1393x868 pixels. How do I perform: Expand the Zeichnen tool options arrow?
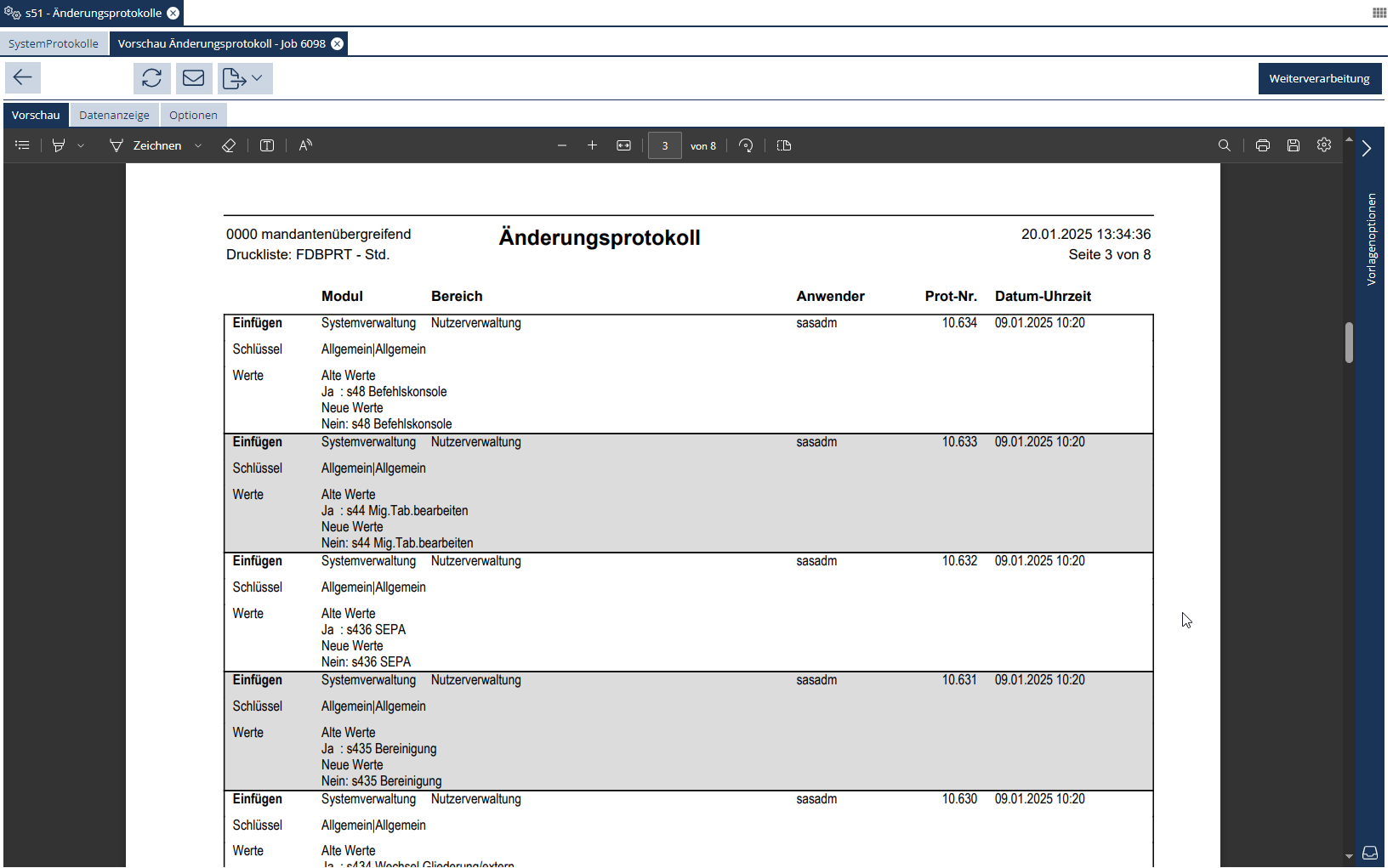[x=198, y=145]
